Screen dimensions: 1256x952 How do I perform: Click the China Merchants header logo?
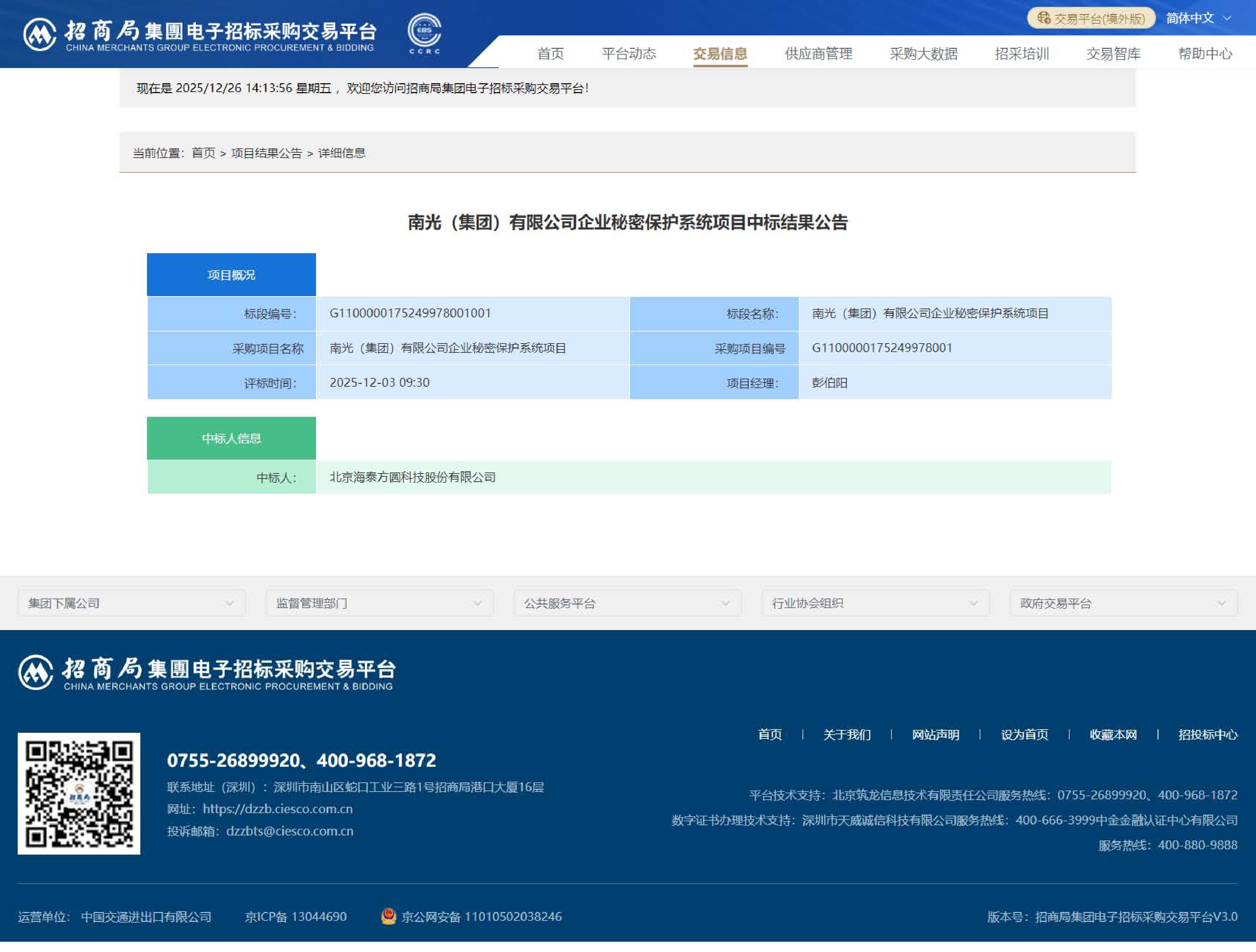(x=200, y=35)
